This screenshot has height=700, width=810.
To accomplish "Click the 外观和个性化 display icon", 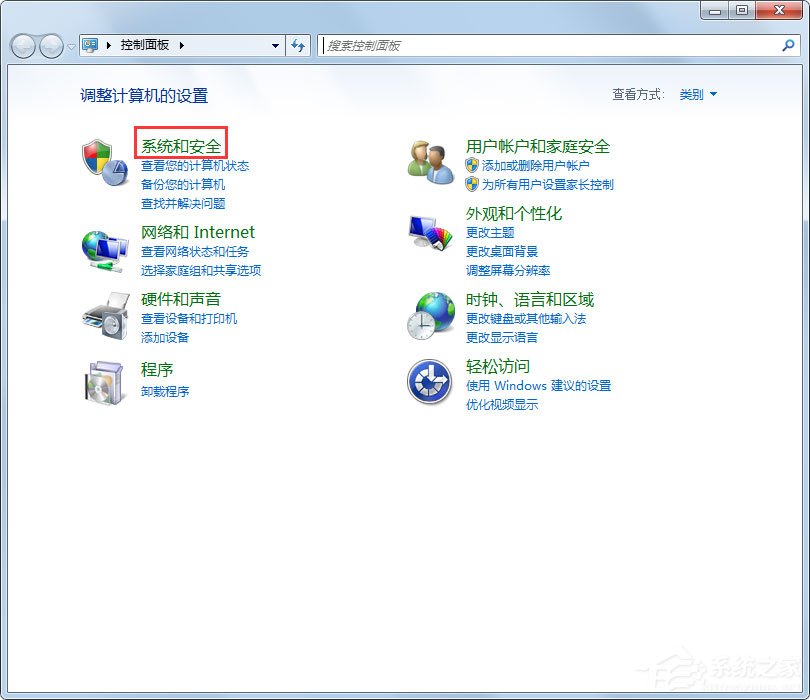I will coord(429,231).
